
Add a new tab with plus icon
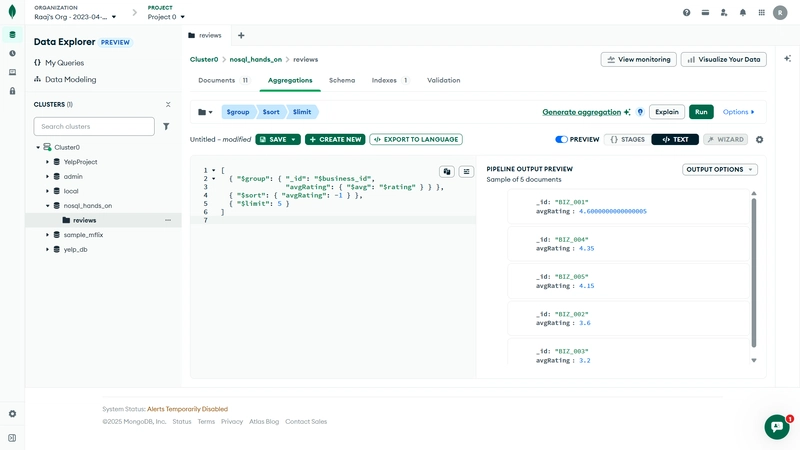pos(241,35)
